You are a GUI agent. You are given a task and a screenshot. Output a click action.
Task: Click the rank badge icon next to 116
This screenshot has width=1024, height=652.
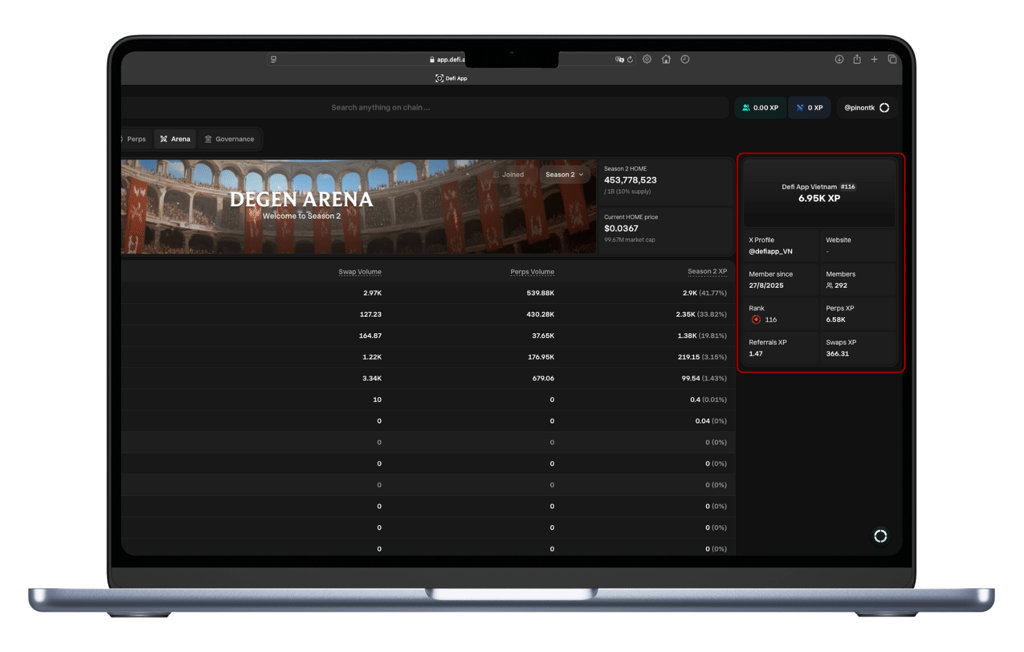(756, 319)
